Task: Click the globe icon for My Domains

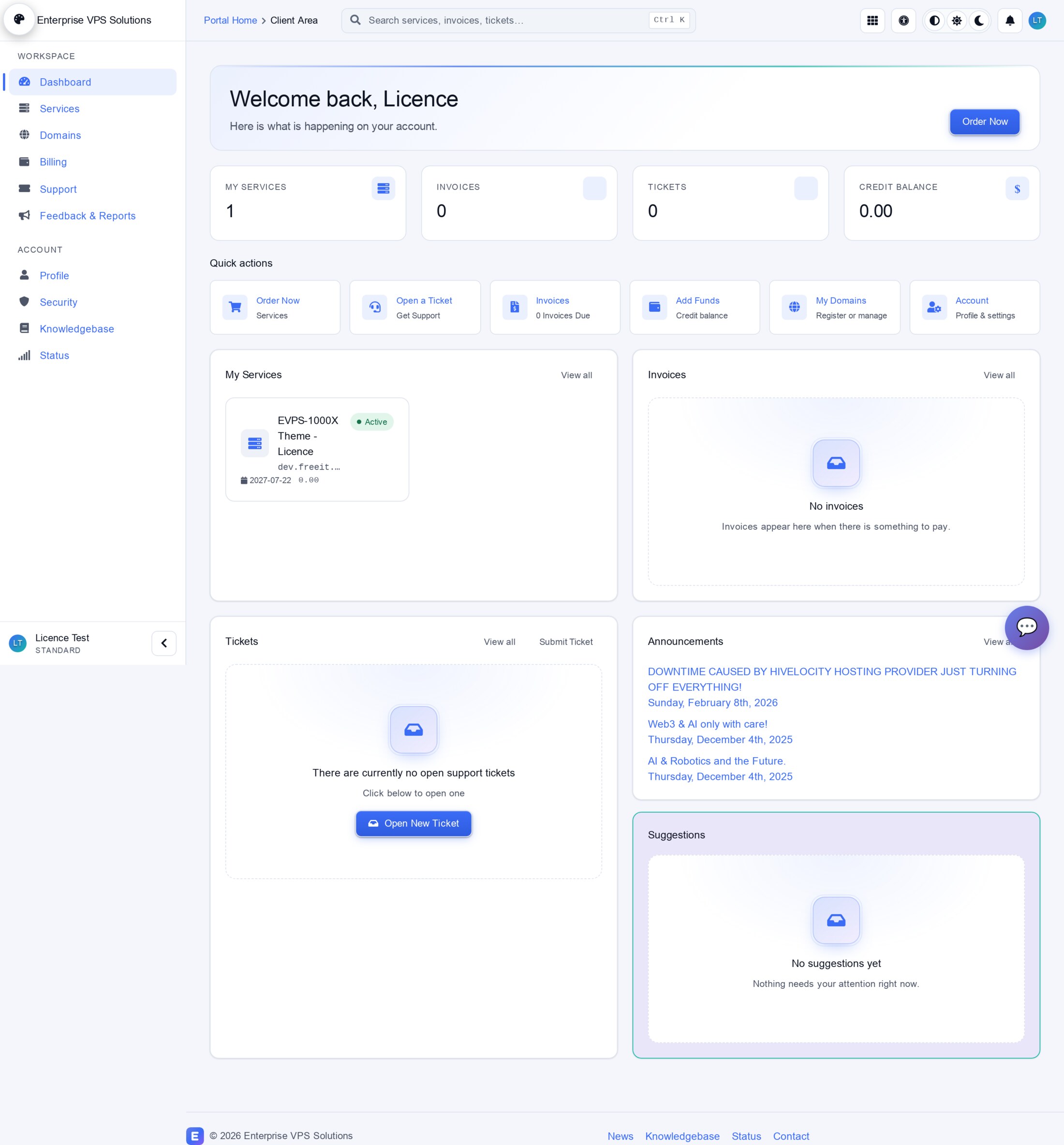Action: (795, 308)
